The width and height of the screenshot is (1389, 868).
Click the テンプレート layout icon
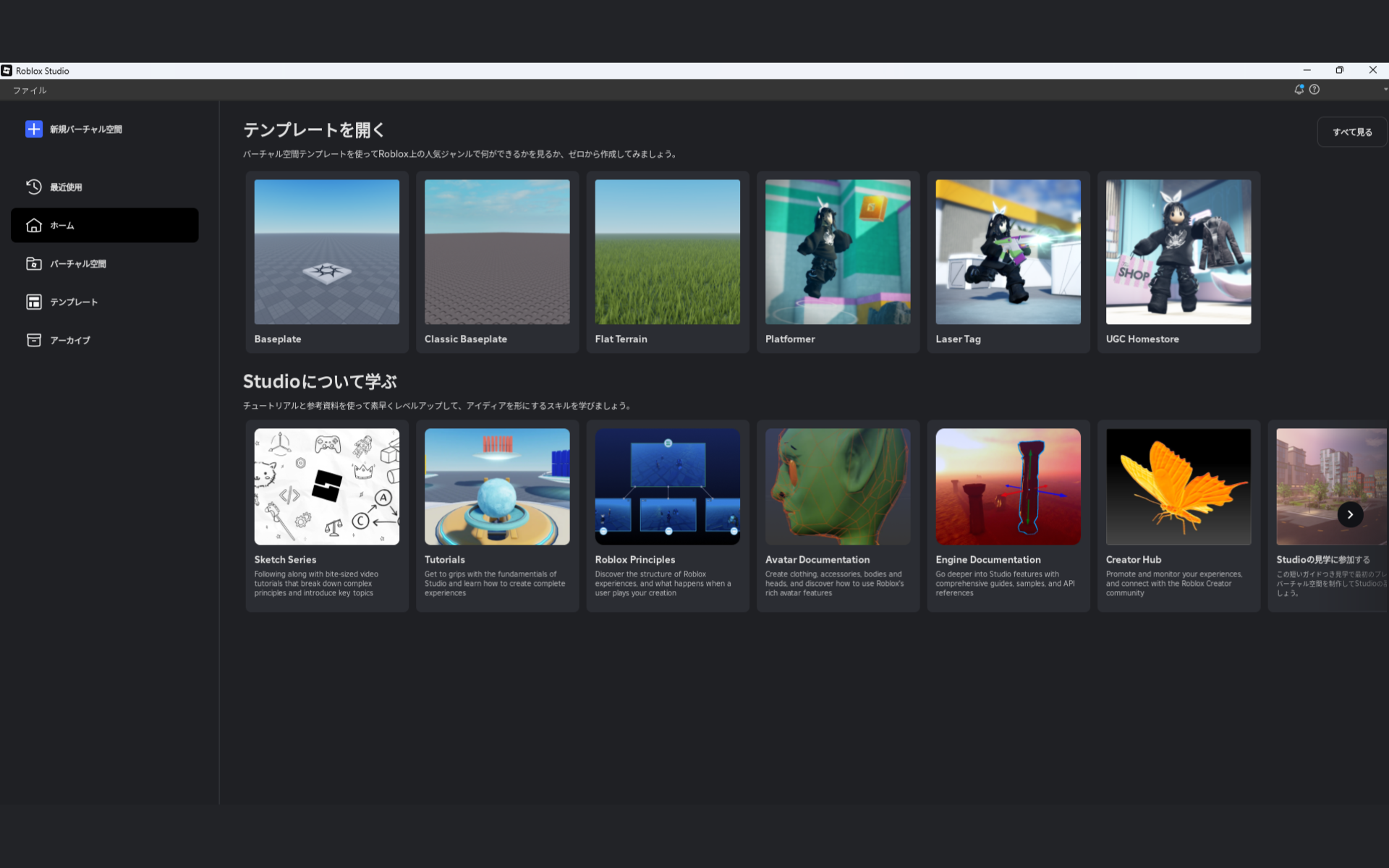34,302
